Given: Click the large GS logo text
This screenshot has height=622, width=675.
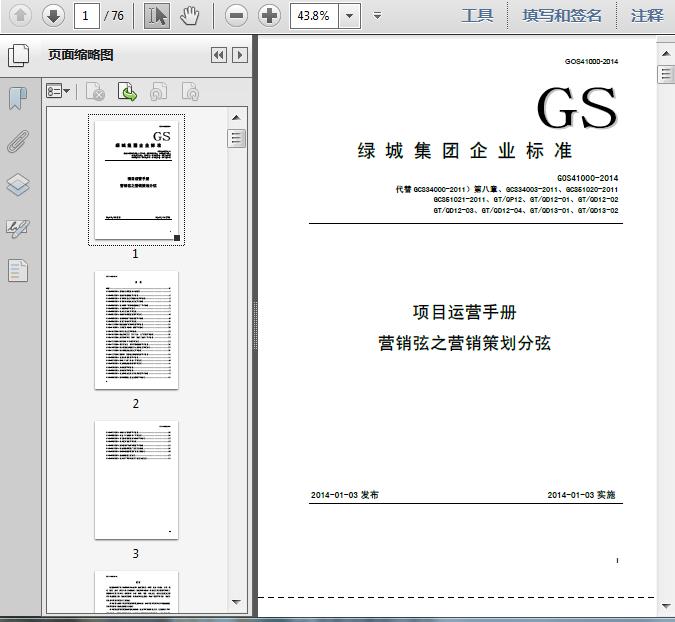Looking at the screenshot, I should coord(577,108).
